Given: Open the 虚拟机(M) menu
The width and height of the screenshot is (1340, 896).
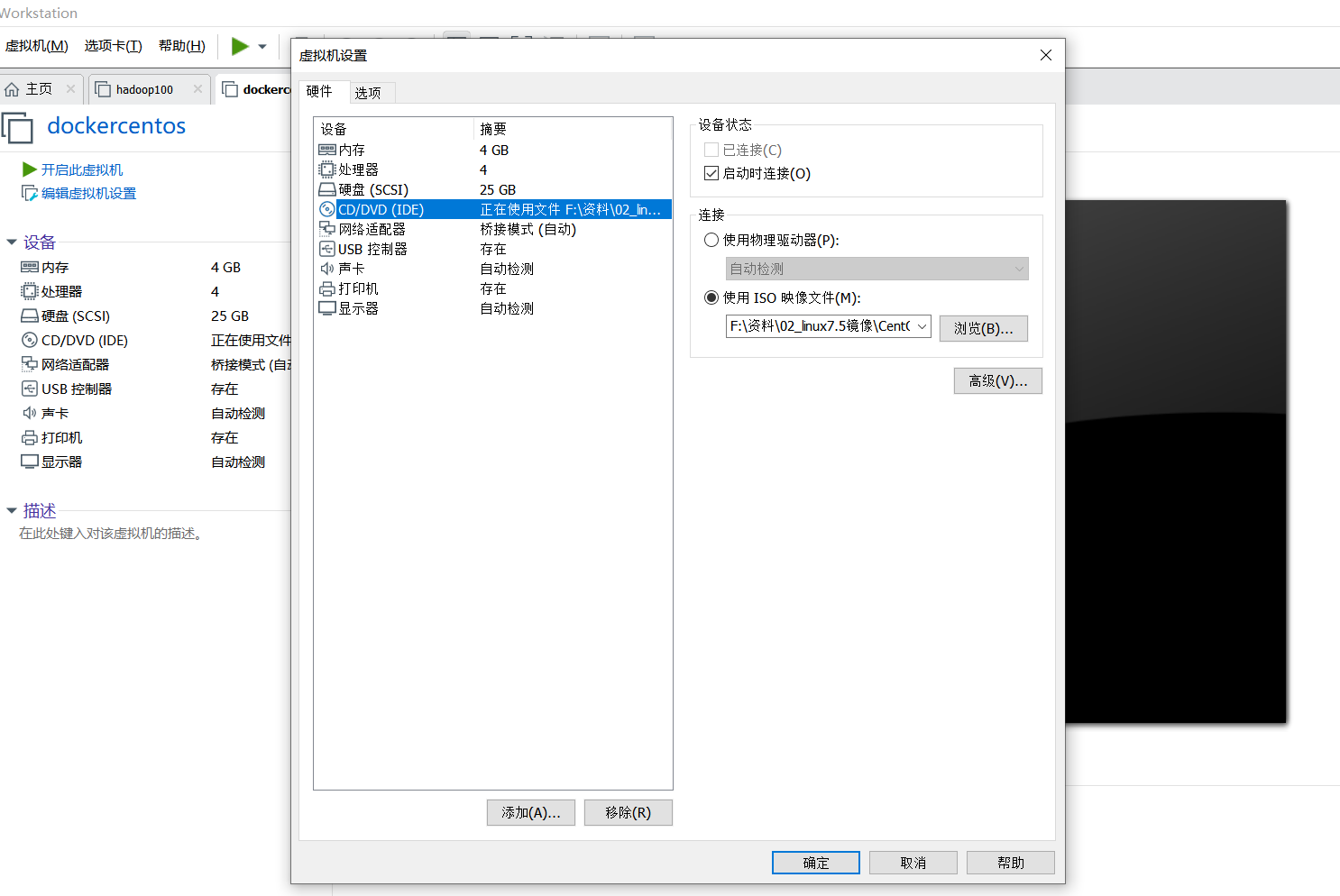Looking at the screenshot, I should click(x=37, y=46).
